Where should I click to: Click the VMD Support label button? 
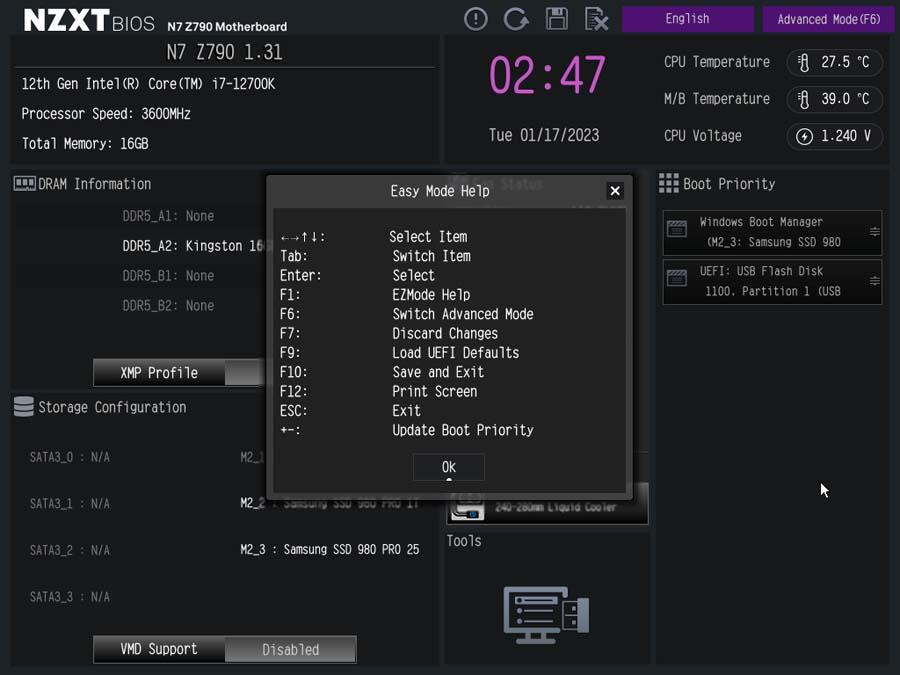pos(159,649)
